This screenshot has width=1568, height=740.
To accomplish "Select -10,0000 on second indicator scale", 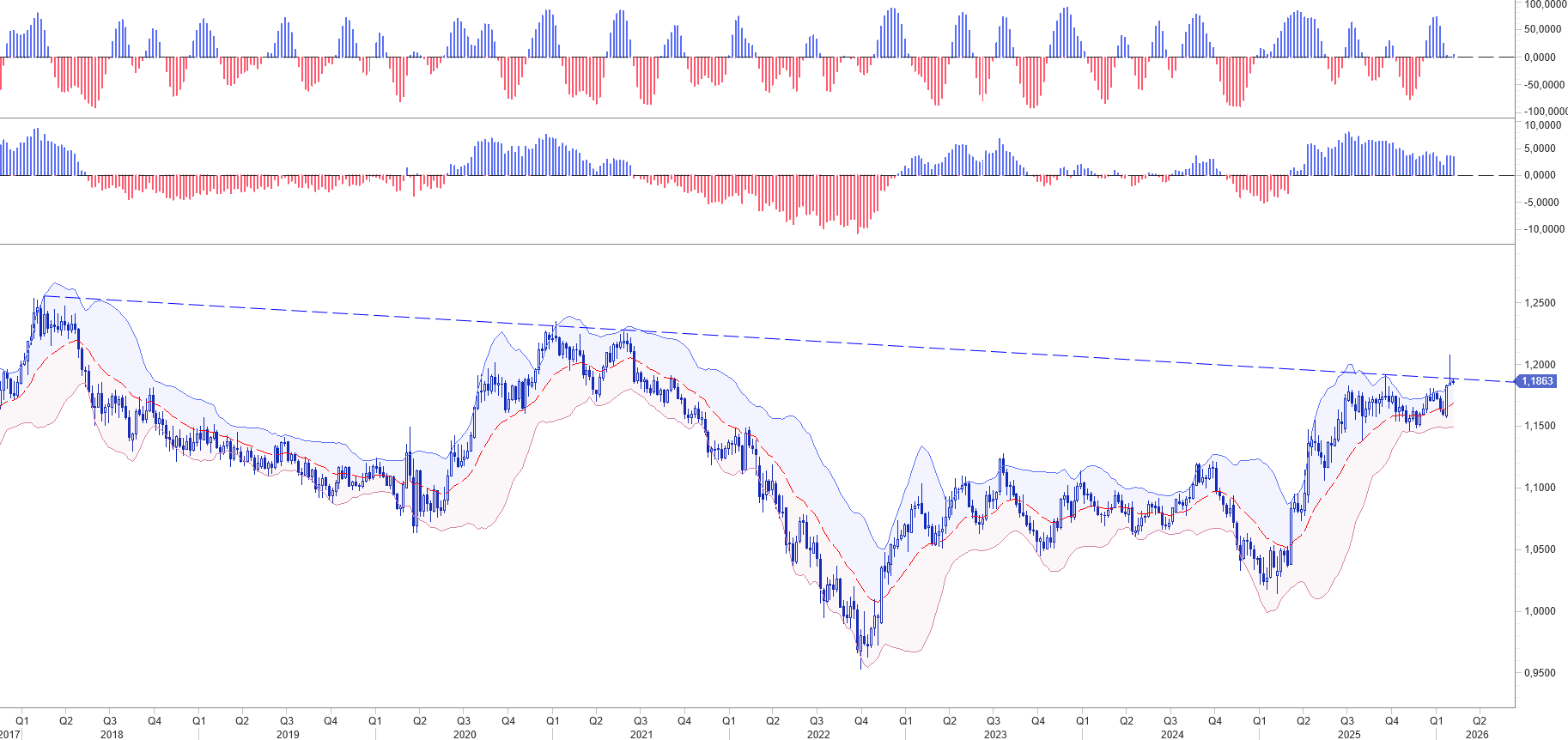I will (1543, 229).
